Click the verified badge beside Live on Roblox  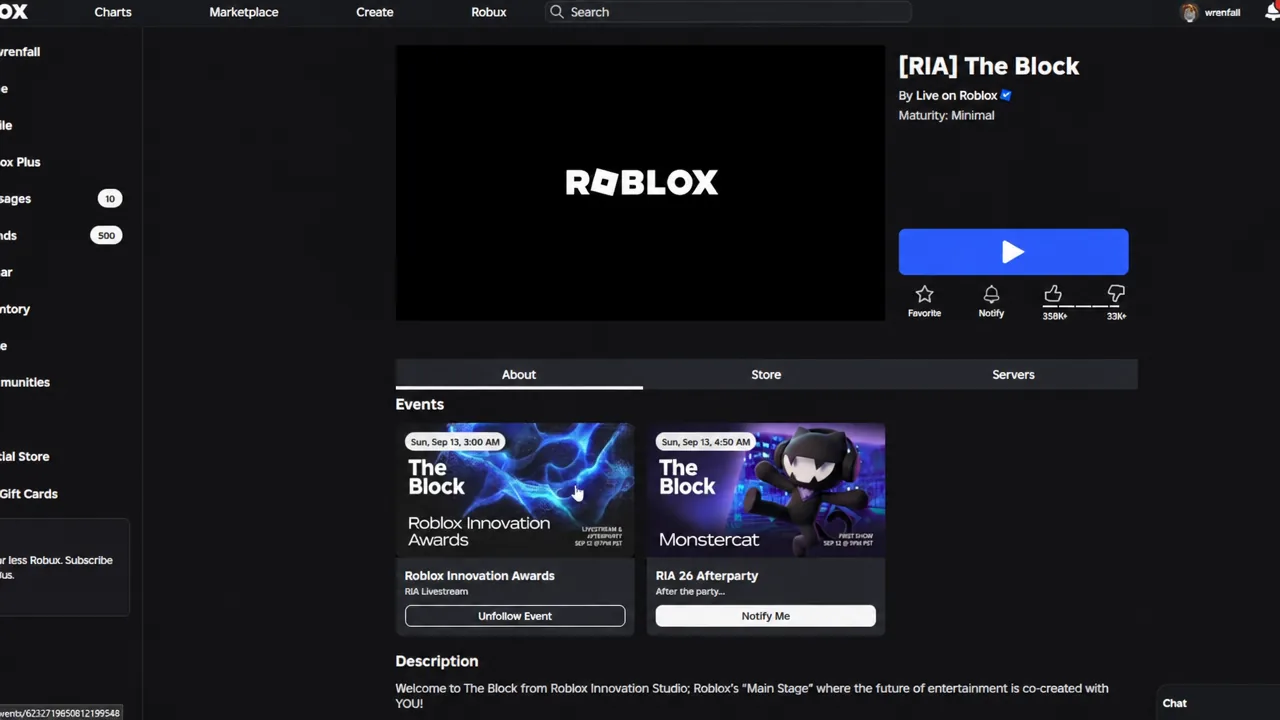[x=1006, y=95]
